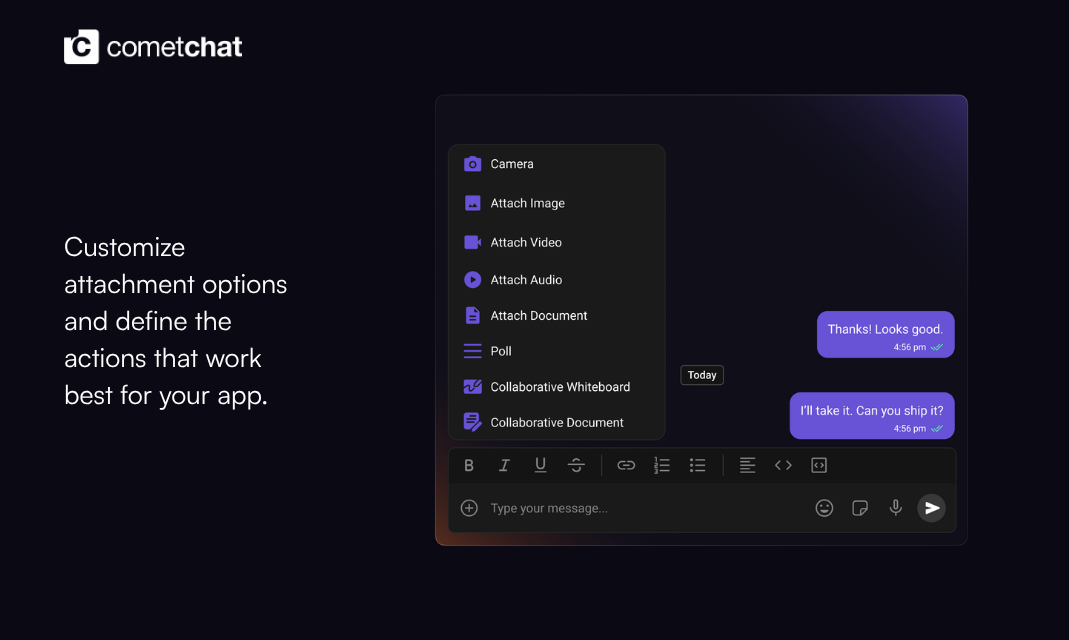This screenshot has width=1069, height=640.
Task: Click inside the Type your message field
Action: coord(560,508)
